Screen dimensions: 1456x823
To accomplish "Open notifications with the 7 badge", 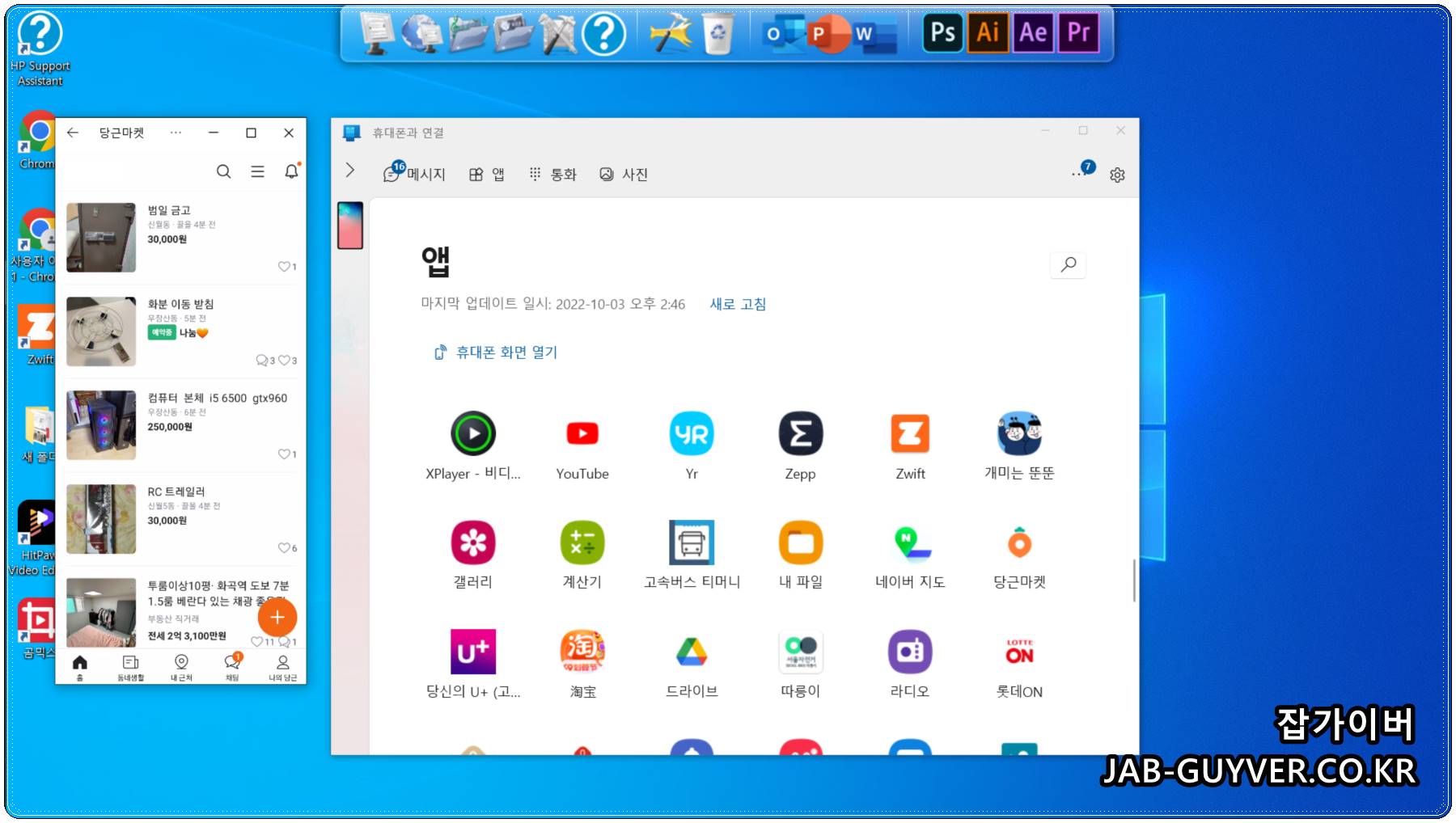I will (1083, 171).
